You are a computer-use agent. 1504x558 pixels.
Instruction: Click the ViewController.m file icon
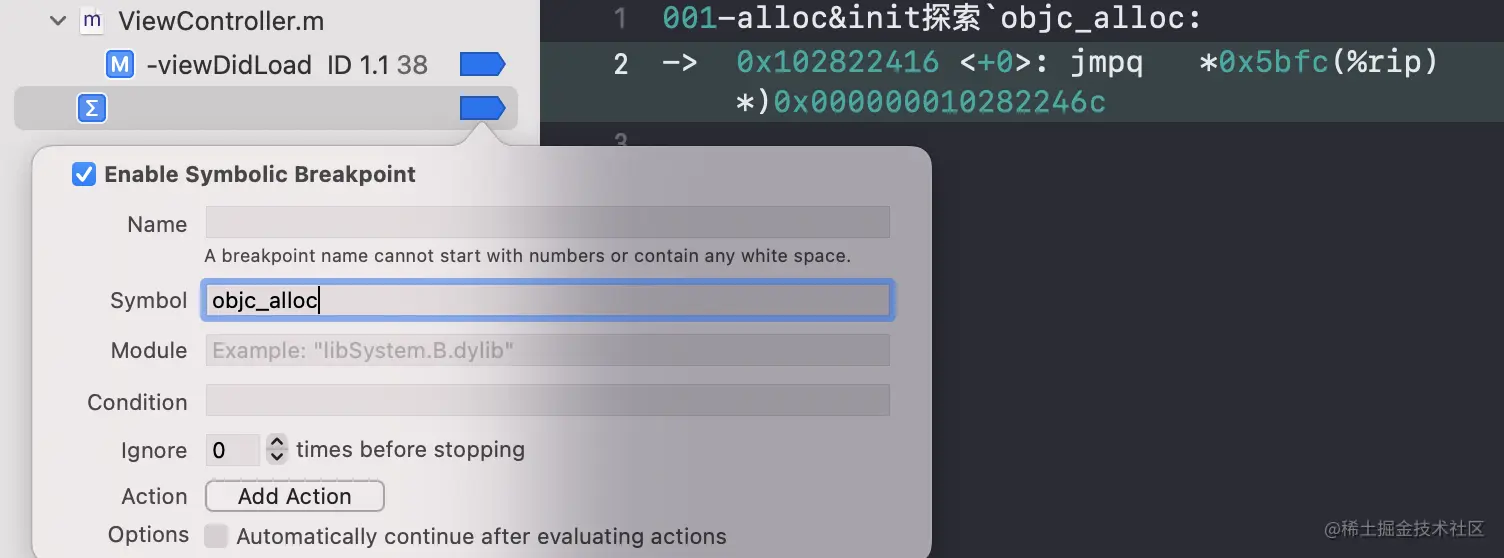[x=92, y=20]
